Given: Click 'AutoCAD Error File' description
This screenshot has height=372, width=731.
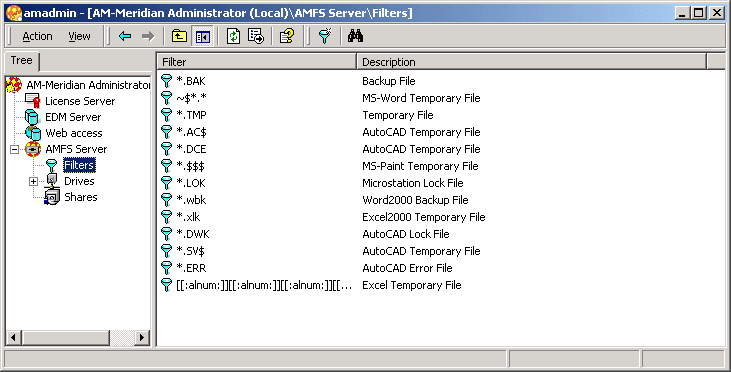Looking at the screenshot, I should coord(407,268).
